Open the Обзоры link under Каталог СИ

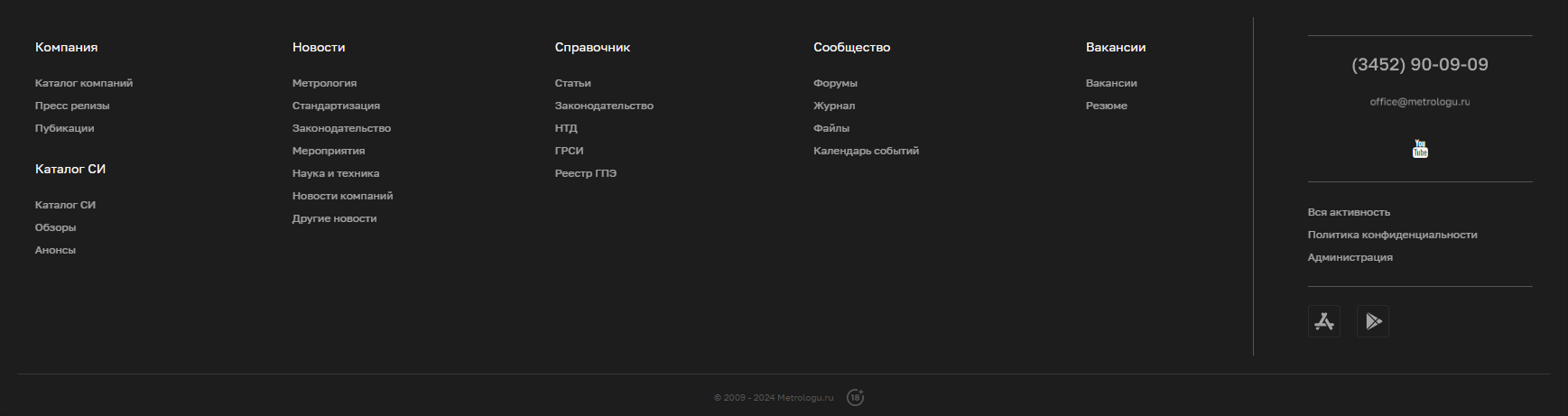tap(55, 227)
